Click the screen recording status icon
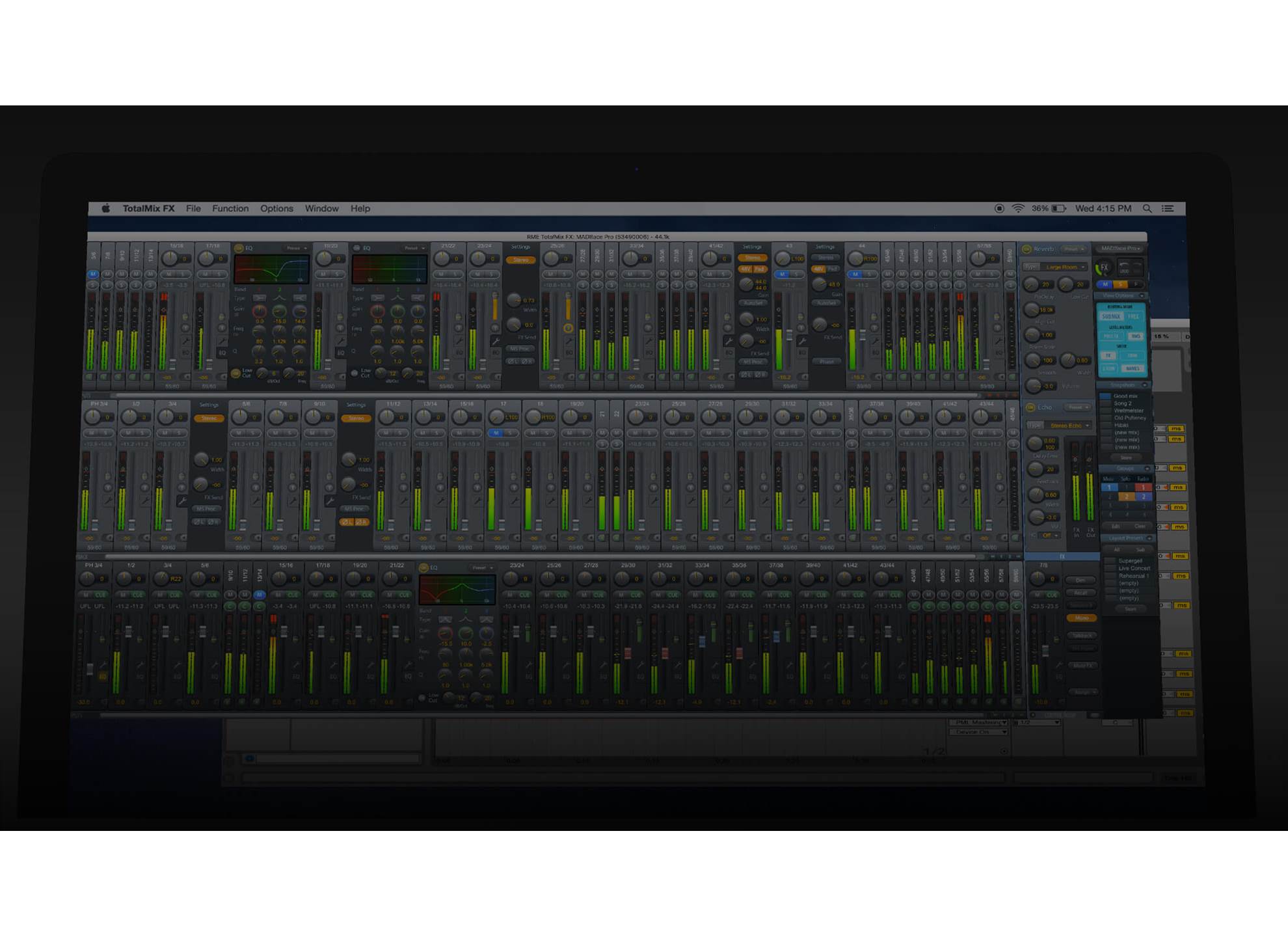1288x937 pixels. pos(999,209)
